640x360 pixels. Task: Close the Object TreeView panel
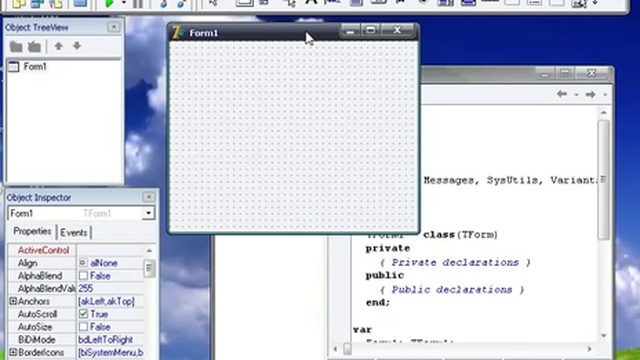pyautogui.click(x=114, y=27)
